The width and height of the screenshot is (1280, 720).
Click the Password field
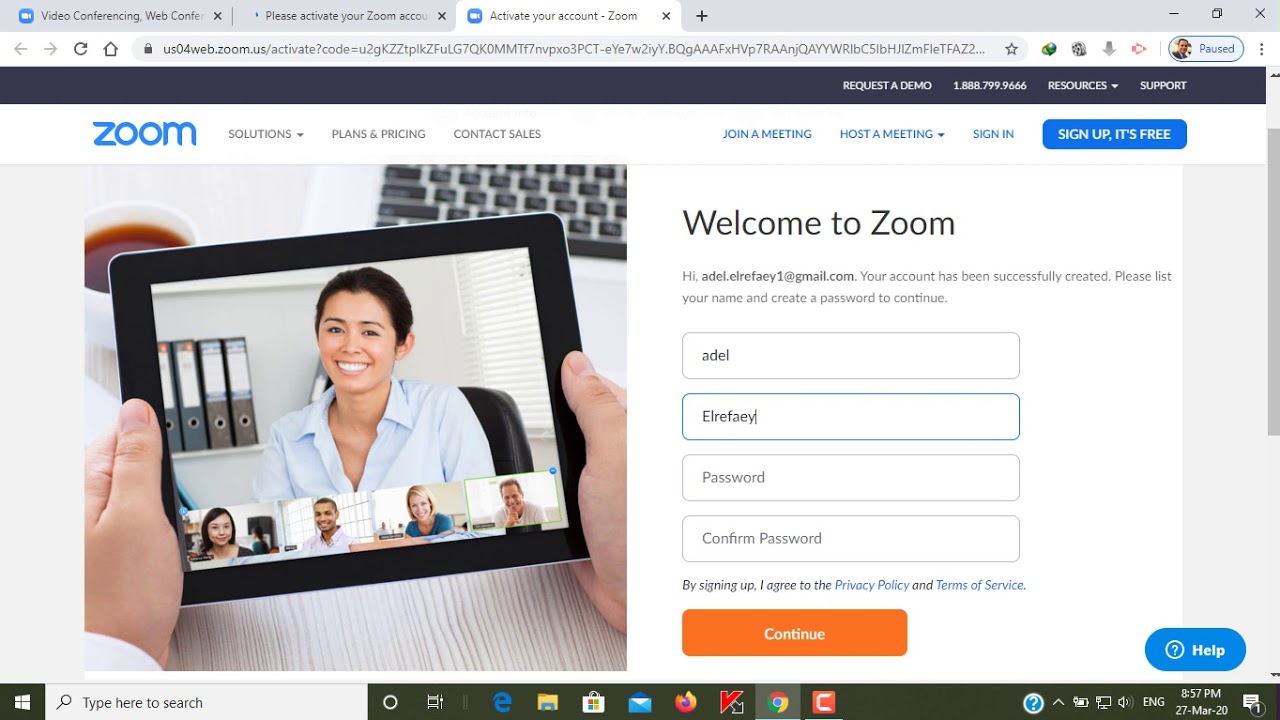click(851, 477)
